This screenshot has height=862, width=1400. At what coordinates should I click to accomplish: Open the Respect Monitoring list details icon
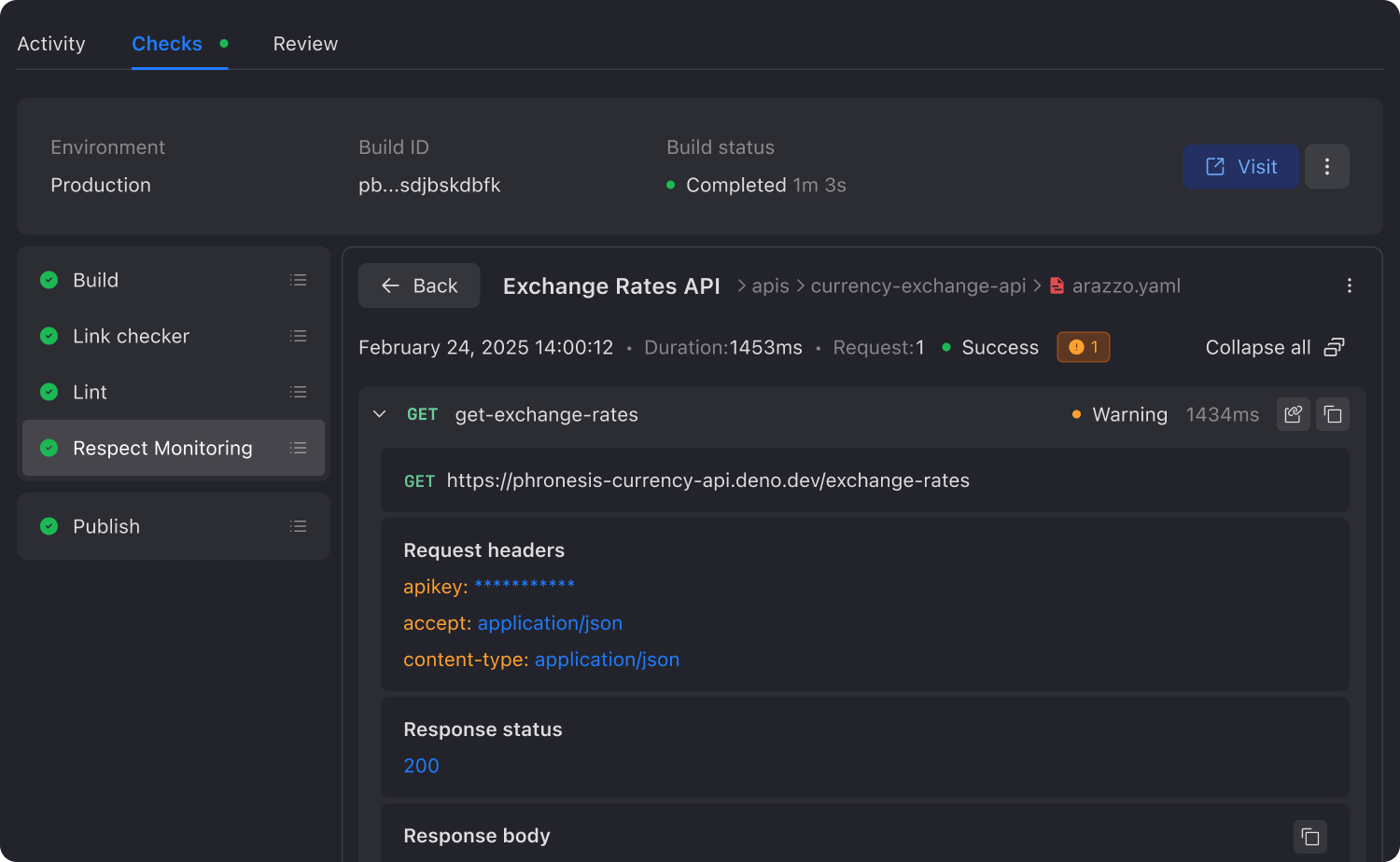(299, 448)
